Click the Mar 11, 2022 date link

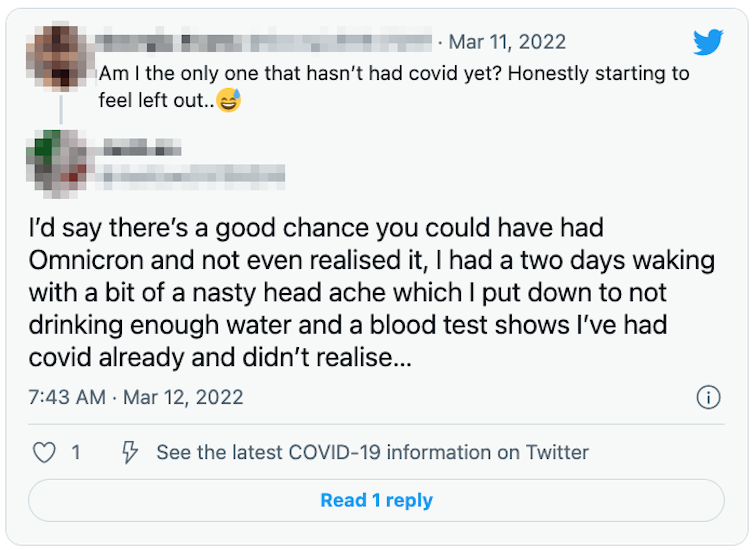(x=506, y=42)
